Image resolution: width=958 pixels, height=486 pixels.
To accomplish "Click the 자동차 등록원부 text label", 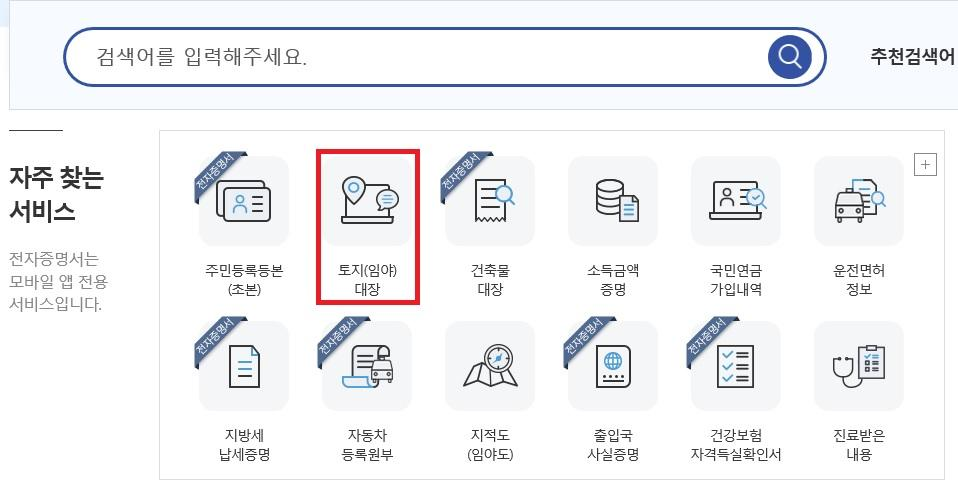I will coord(367,444).
